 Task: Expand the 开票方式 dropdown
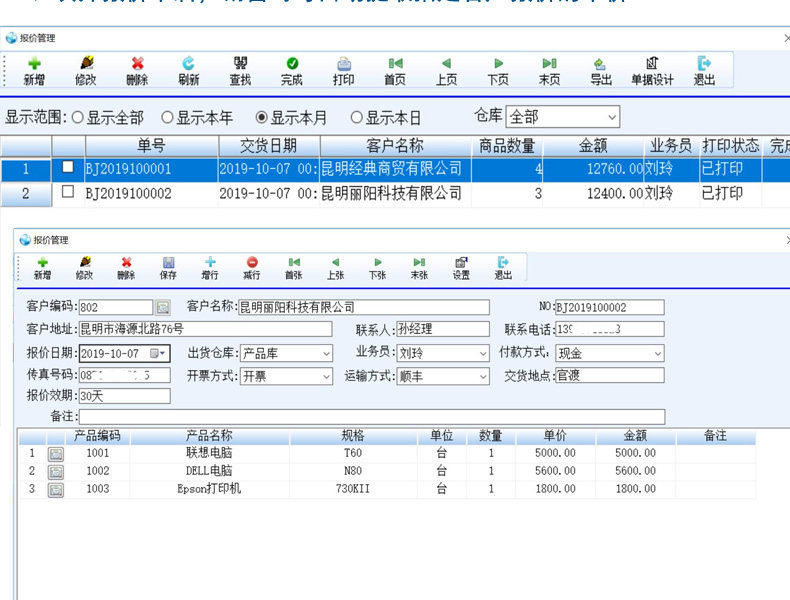pyautogui.click(x=326, y=376)
